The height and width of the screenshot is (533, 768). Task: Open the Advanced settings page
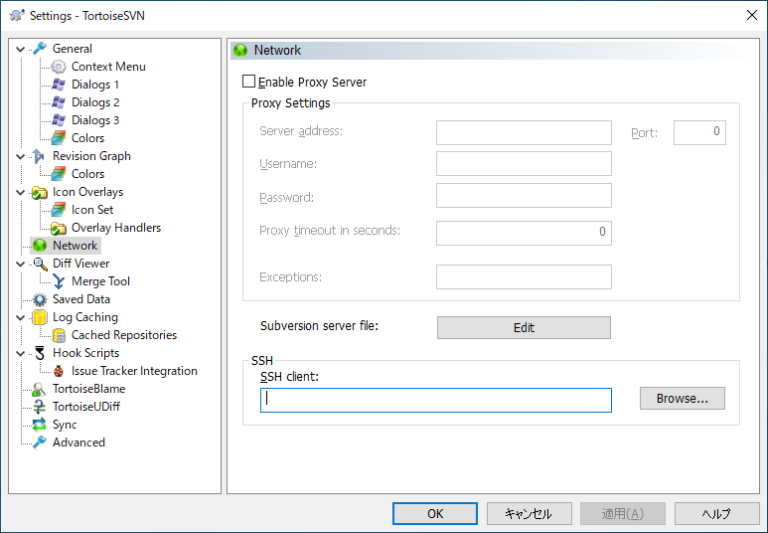click(x=78, y=442)
